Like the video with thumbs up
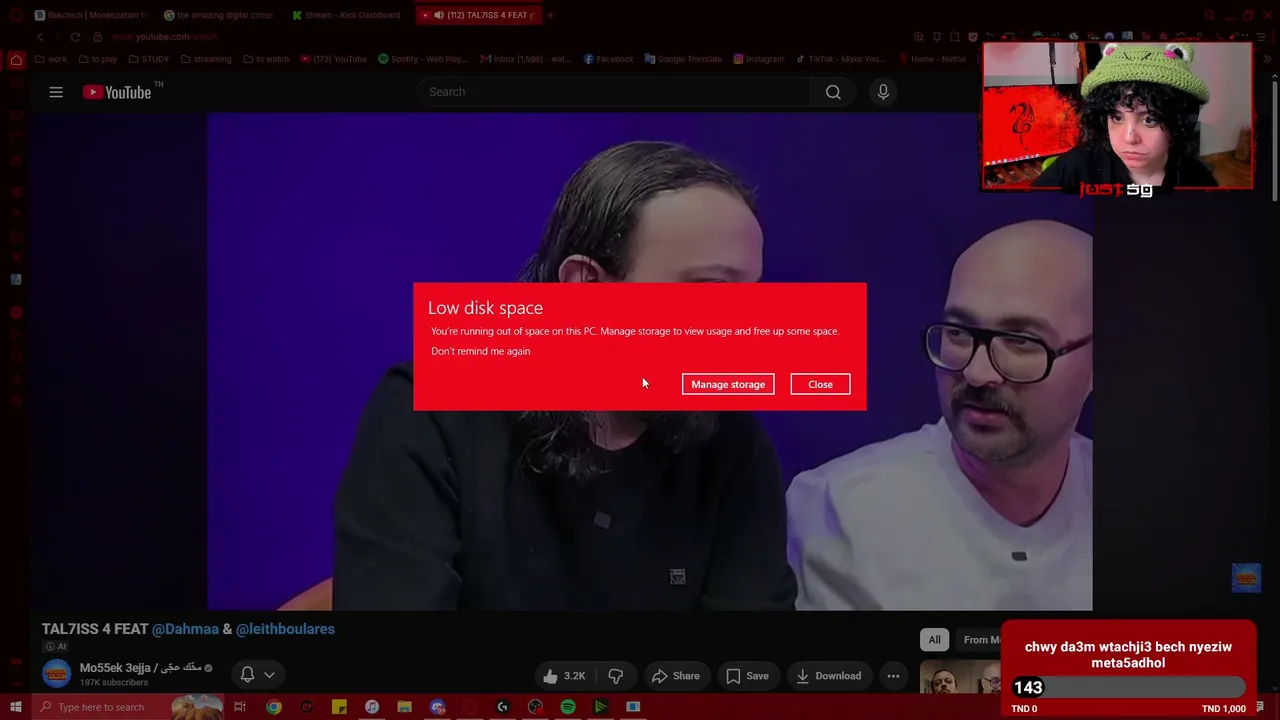The width and height of the screenshot is (1280, 720). click(563, 676)
